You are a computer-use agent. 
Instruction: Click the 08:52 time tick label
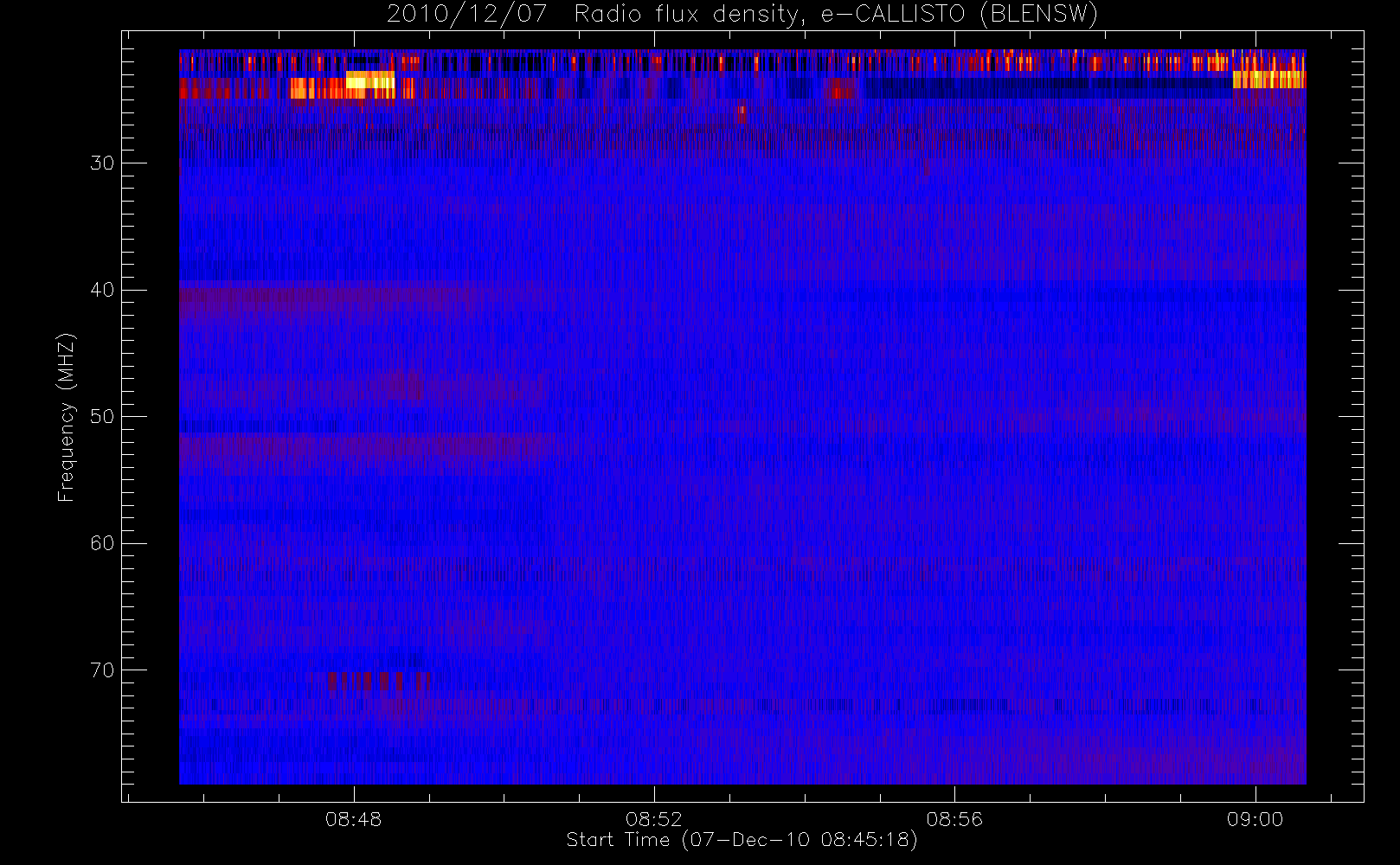pyautogui.click(x=654, y=819)
